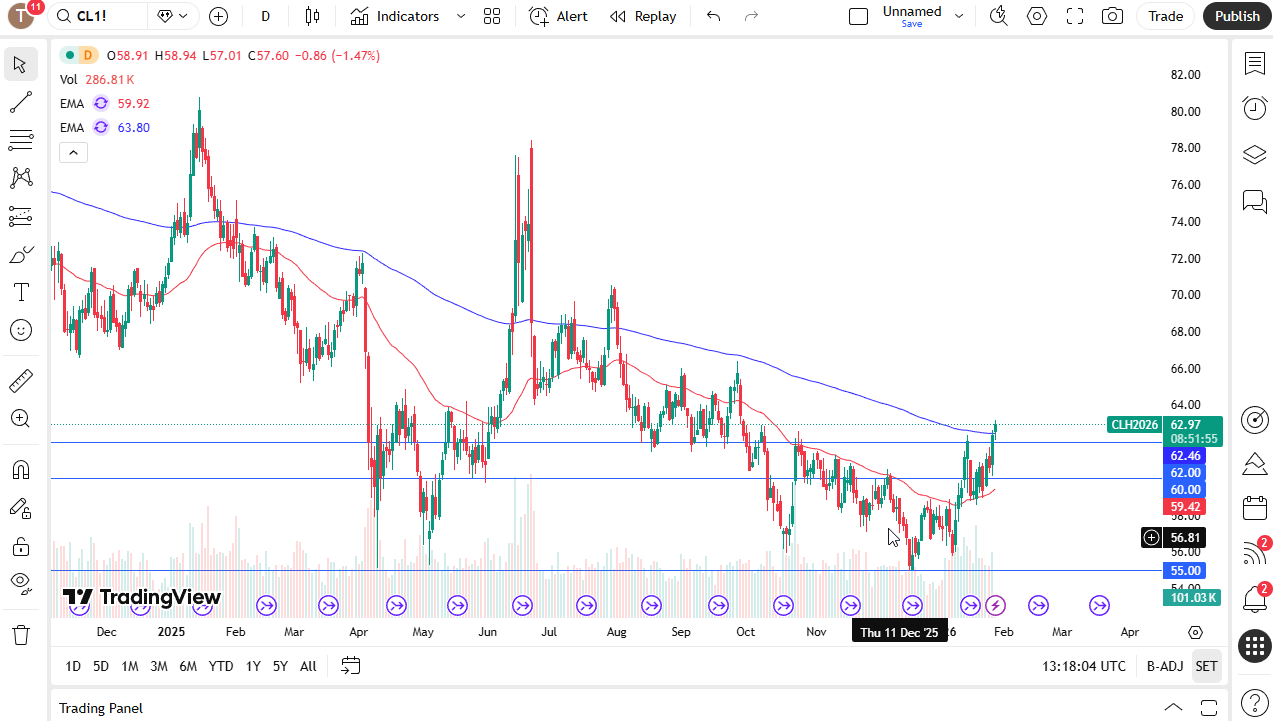Toggle SET settlement as close
Viewport: 1273px width, 721px height.
coord(1207,666)
